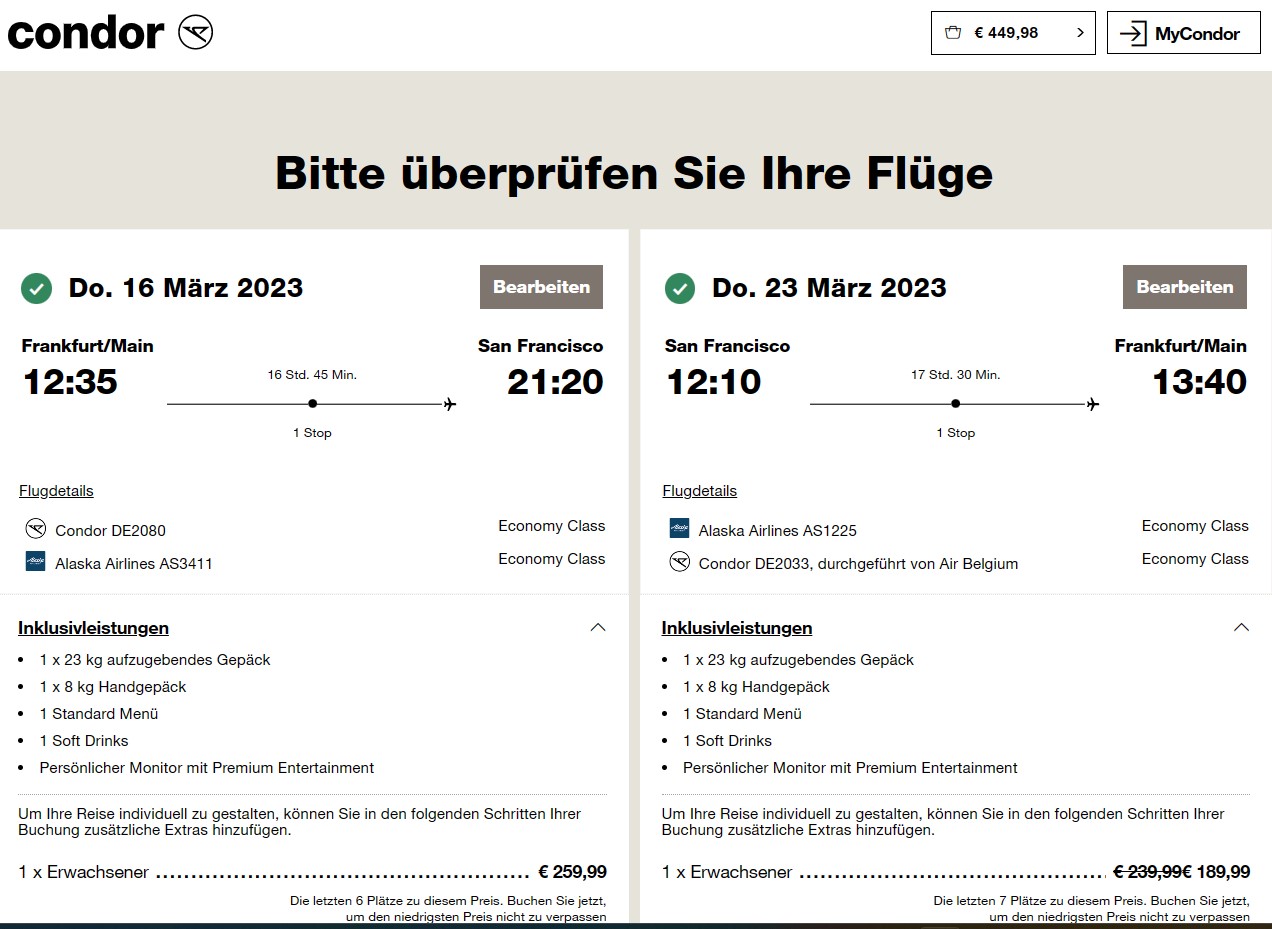1272x929 pixels.
Task: Click arrival time 13:40 in Frankfurt/Main
Action: [1199, 382]
